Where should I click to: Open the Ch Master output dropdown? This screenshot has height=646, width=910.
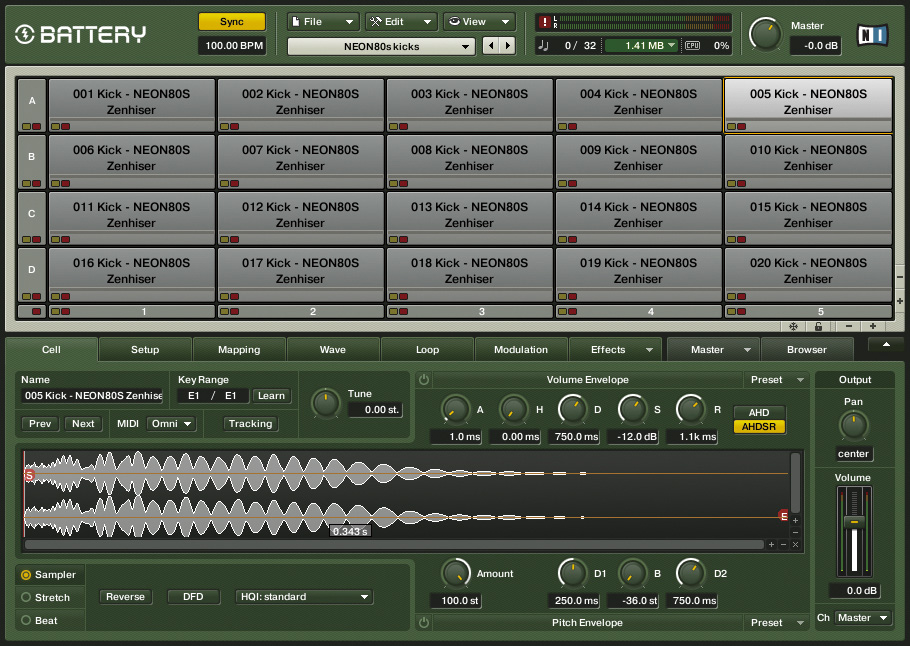[x=863, y=618]
